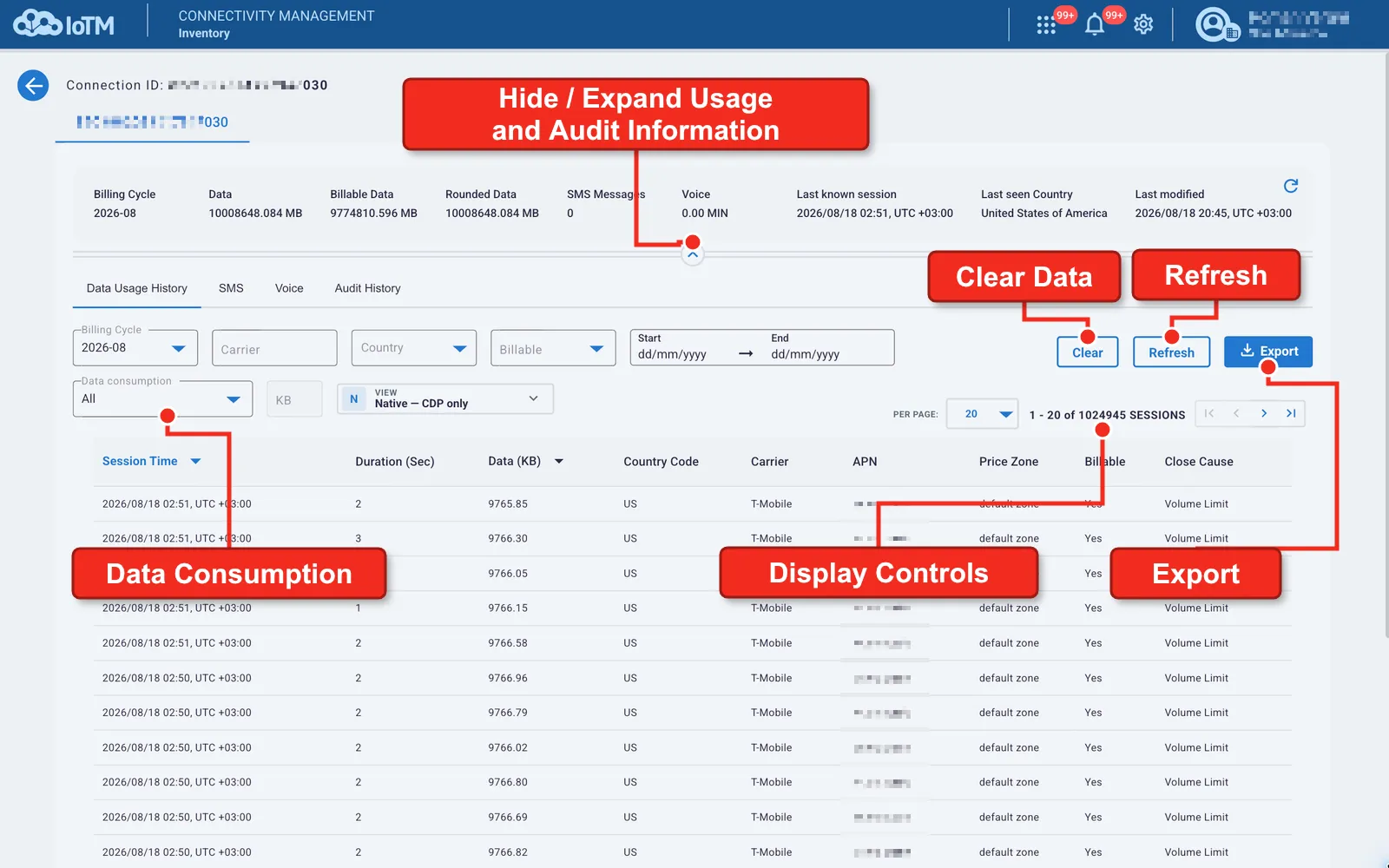Go to first page of sessions
Image resolution: width=1389 pixels, height=868 pixels.
(x=1209, y=413)
